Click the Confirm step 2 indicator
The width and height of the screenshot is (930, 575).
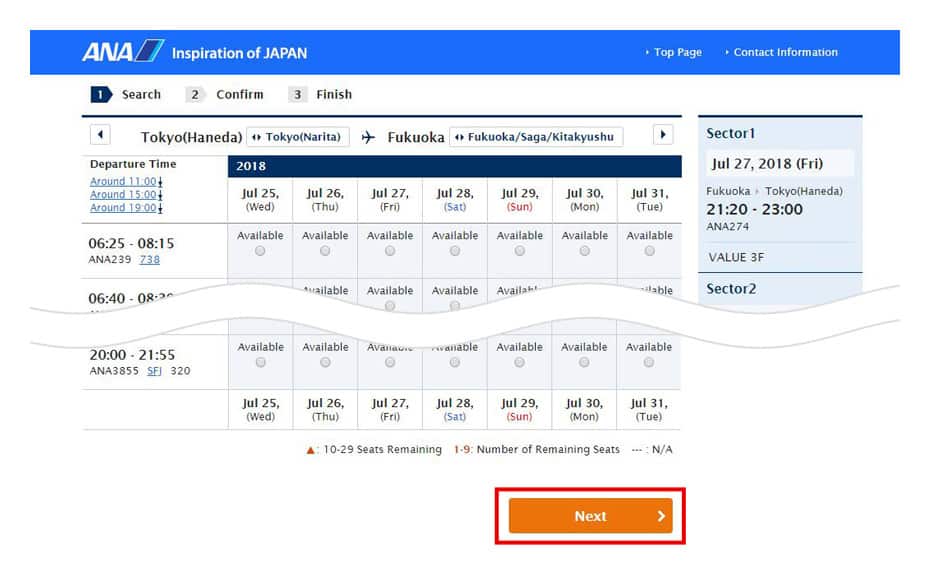226,95
